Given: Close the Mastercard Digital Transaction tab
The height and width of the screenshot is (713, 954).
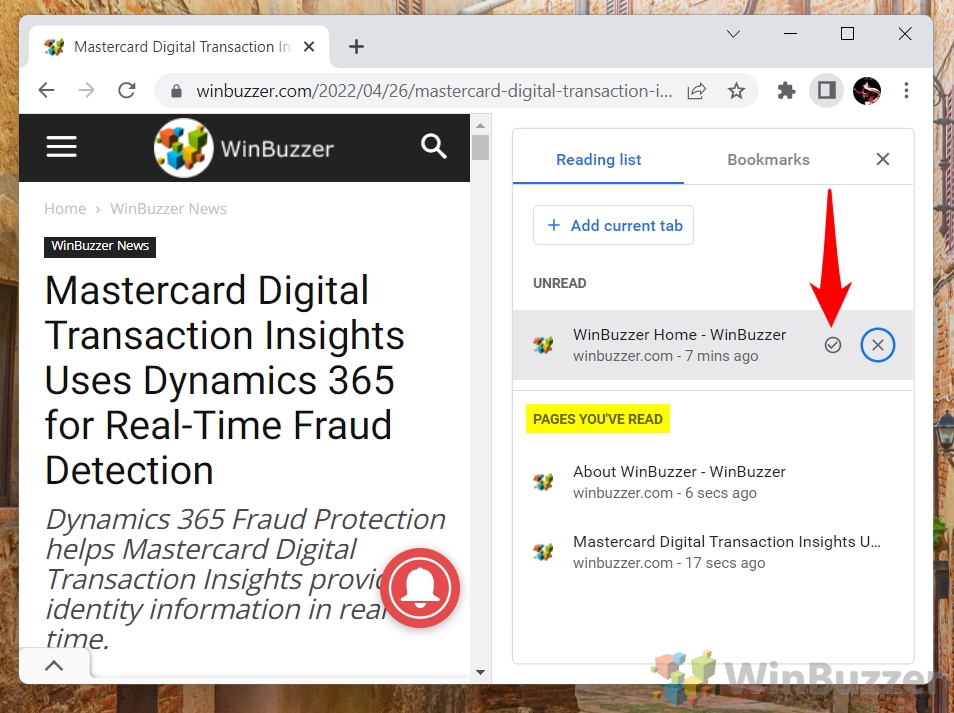Looking at the screenshot, I should [x=309, y=47].
